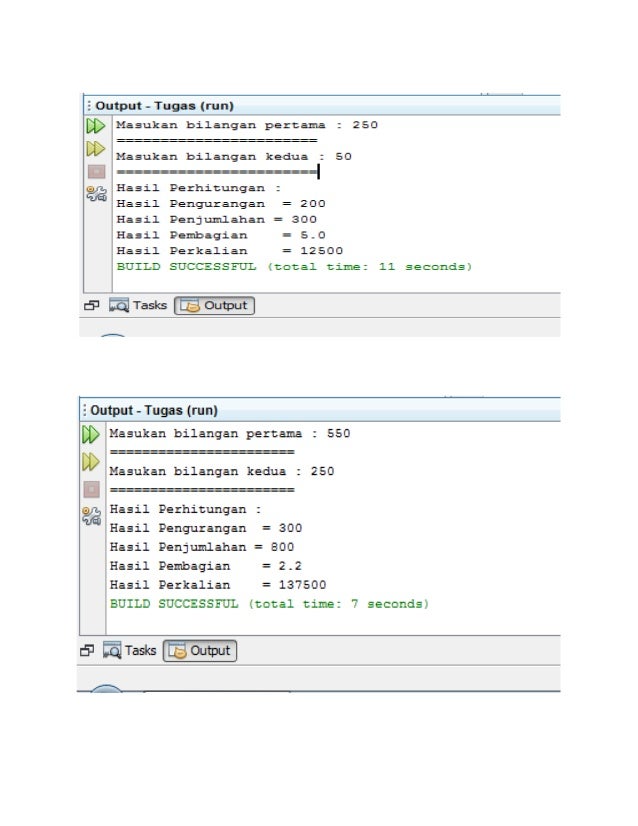Click 'Masukan bilangan pertama : 250' line
This screenshot has width=638, height=826.
click(247, 125)
